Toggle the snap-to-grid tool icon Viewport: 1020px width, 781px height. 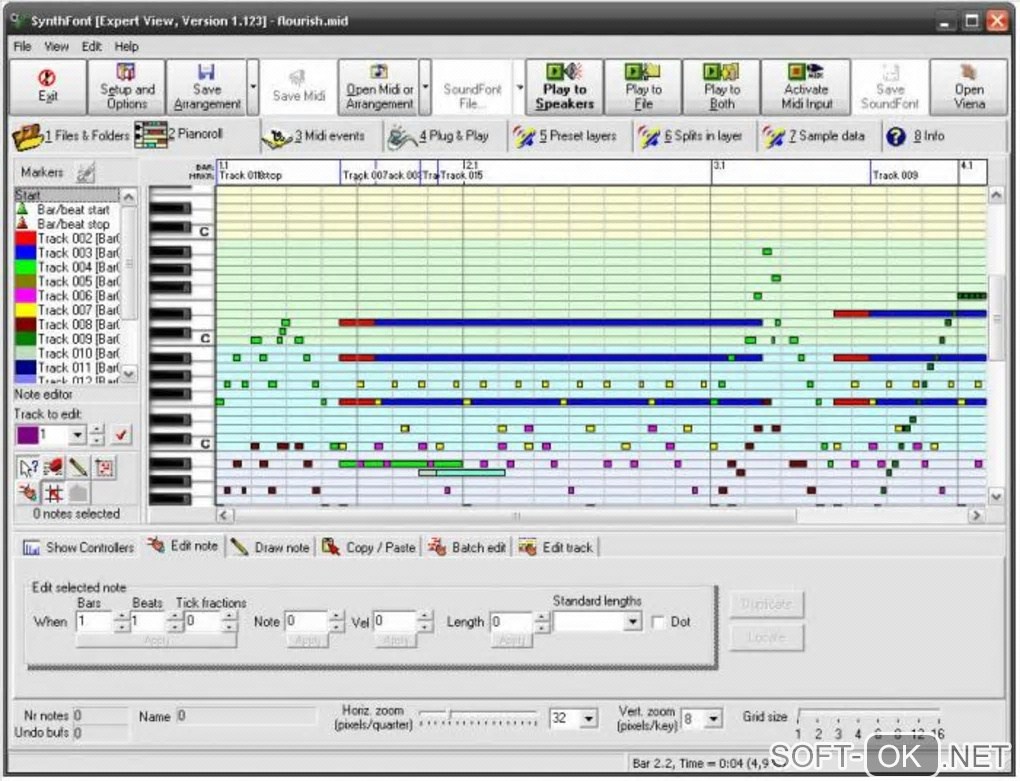point(53,492)
